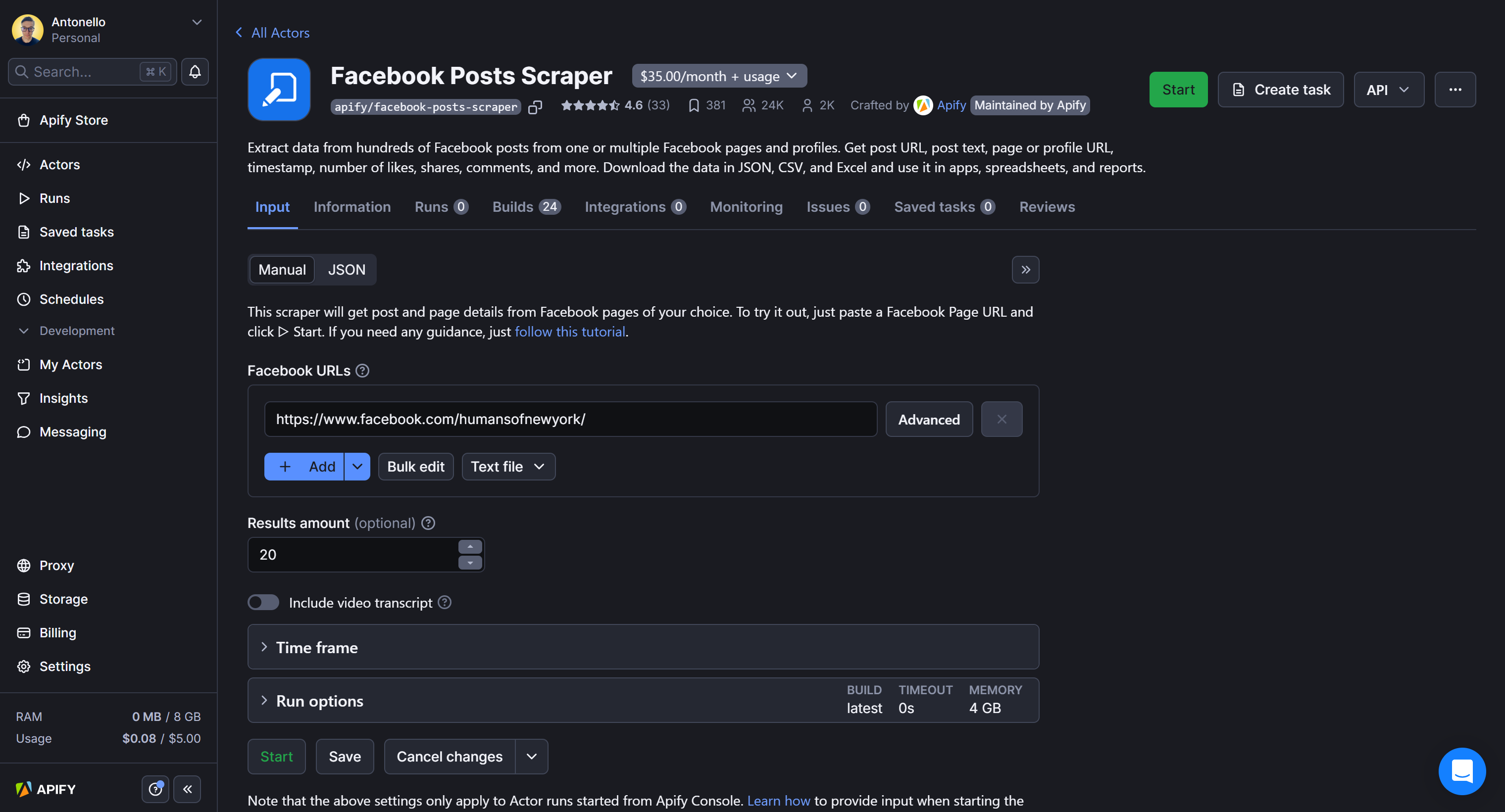The image size is (1505, 812).
Task: Open the Text file dropdown
Action: [507, 466]
